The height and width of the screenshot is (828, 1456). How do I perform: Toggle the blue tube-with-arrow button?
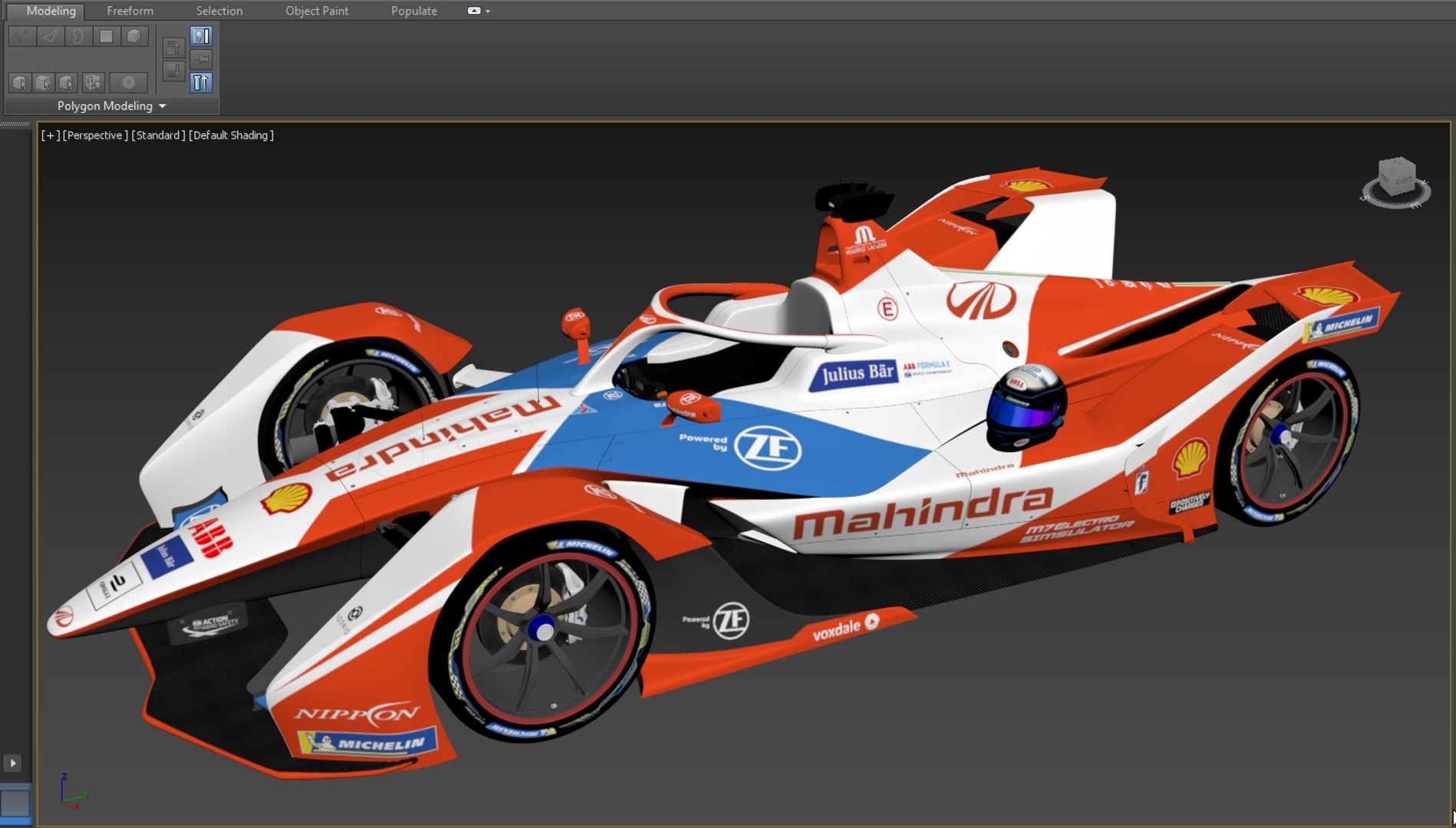201,82
